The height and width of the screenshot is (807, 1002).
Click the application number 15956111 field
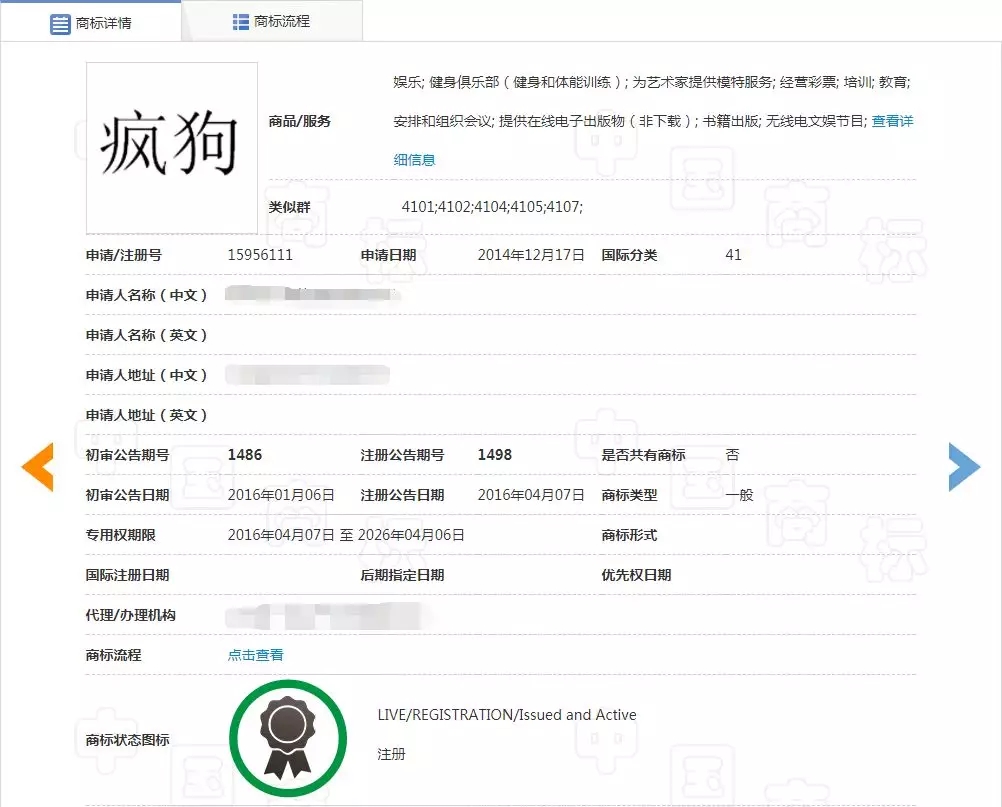(261, 255)
